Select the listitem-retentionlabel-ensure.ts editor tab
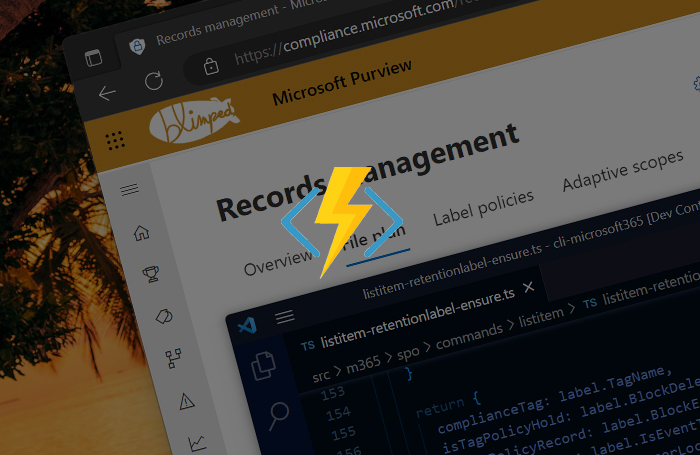The width and height of the screenshot is (700, 455). (417, 318)
